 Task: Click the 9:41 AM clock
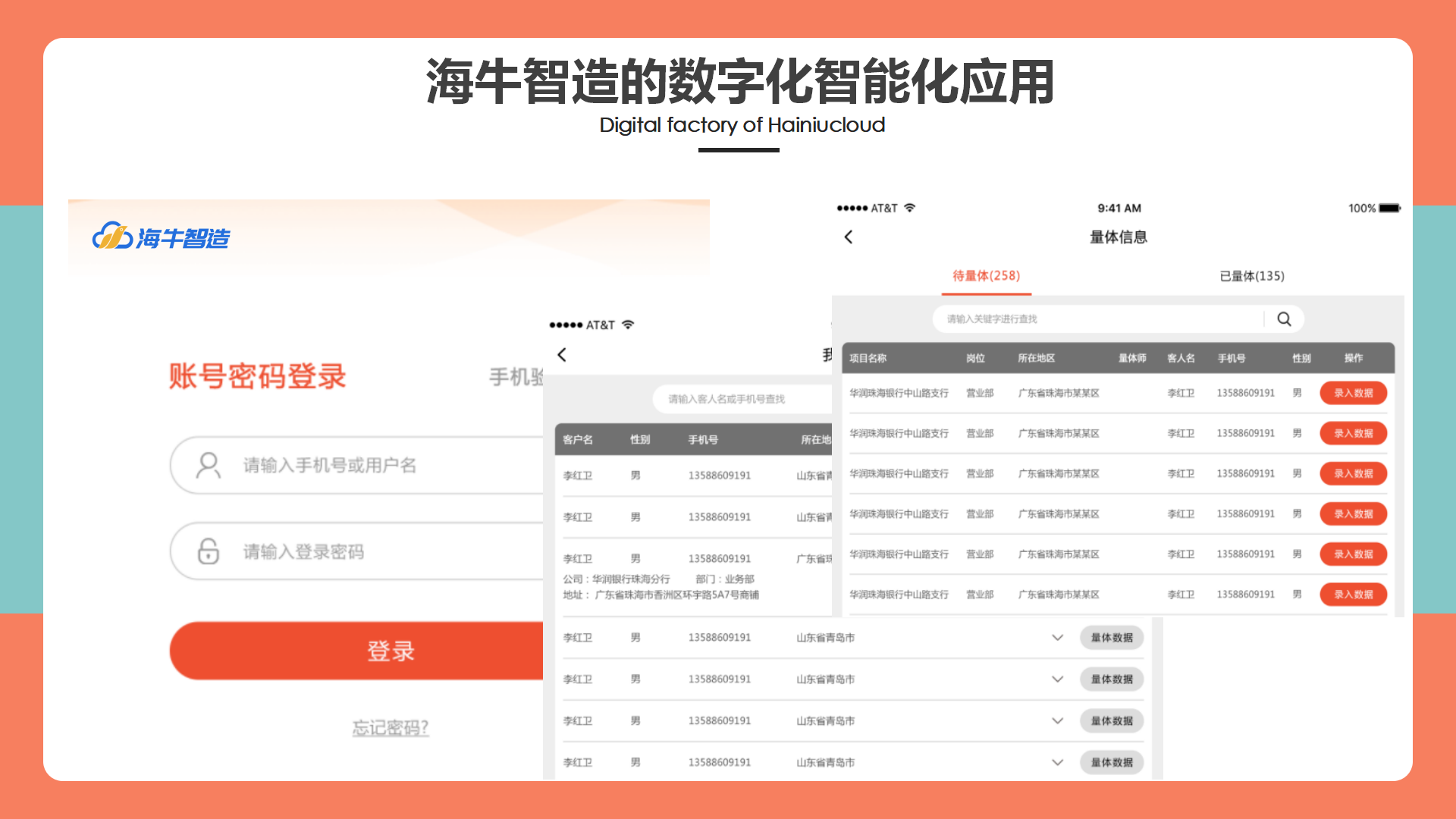[1119, 208]
